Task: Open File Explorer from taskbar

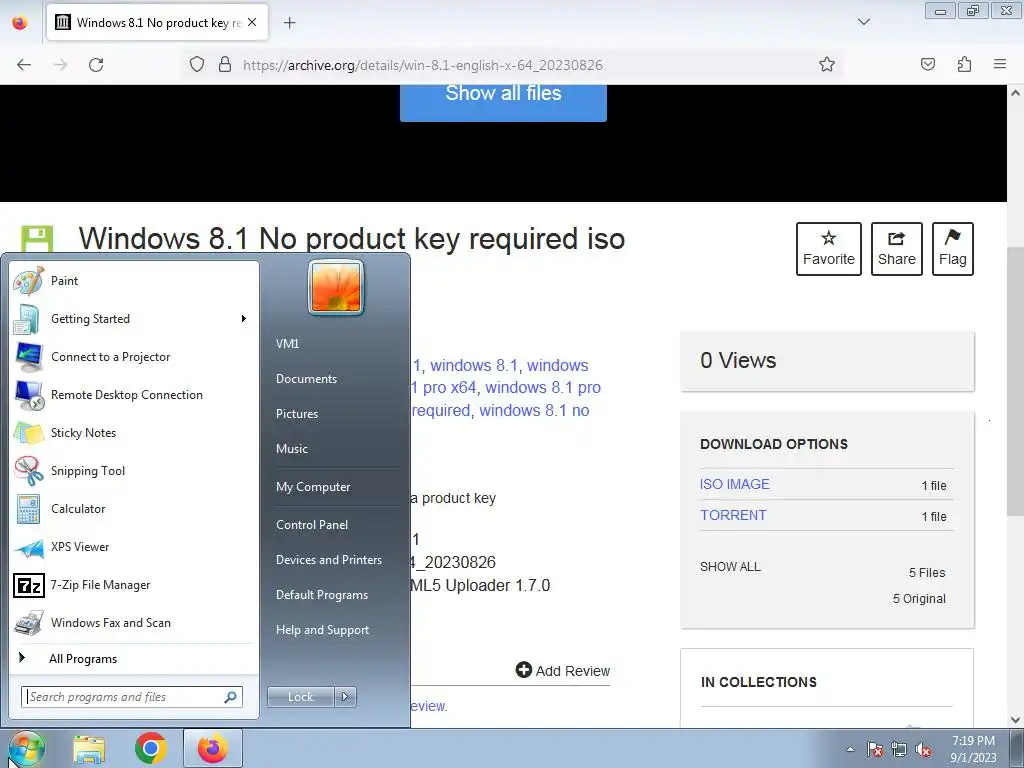Action: point(89,749)
